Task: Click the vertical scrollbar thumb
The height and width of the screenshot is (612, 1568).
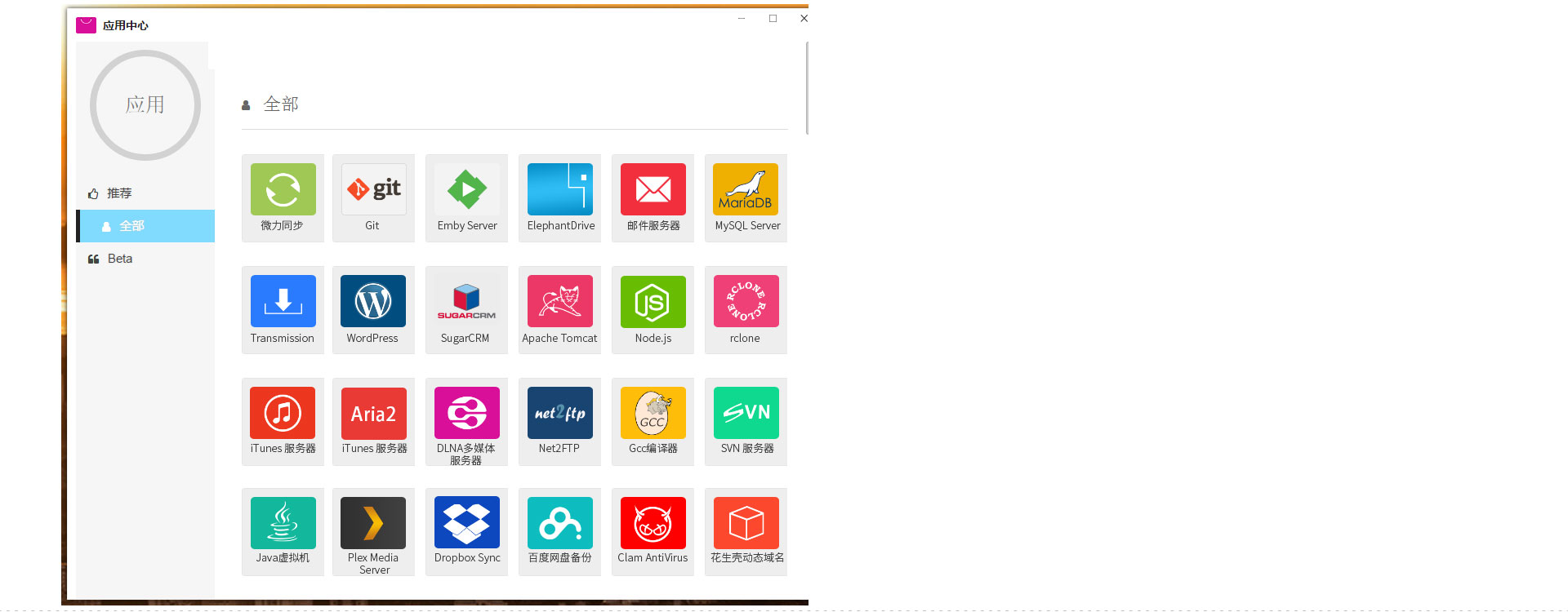Action: click(x=807, y=88)
